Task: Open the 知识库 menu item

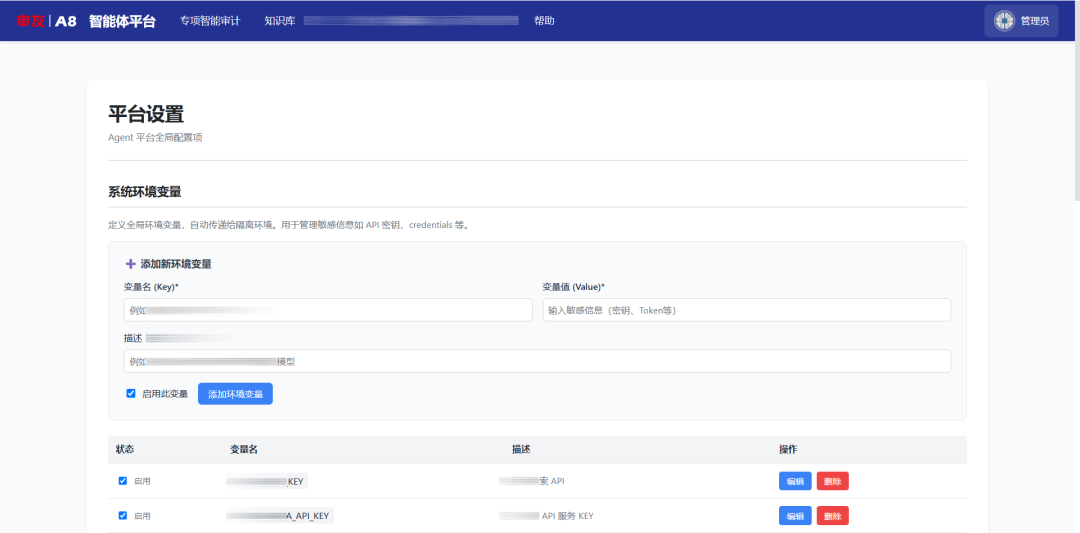Action: [280, 21]
